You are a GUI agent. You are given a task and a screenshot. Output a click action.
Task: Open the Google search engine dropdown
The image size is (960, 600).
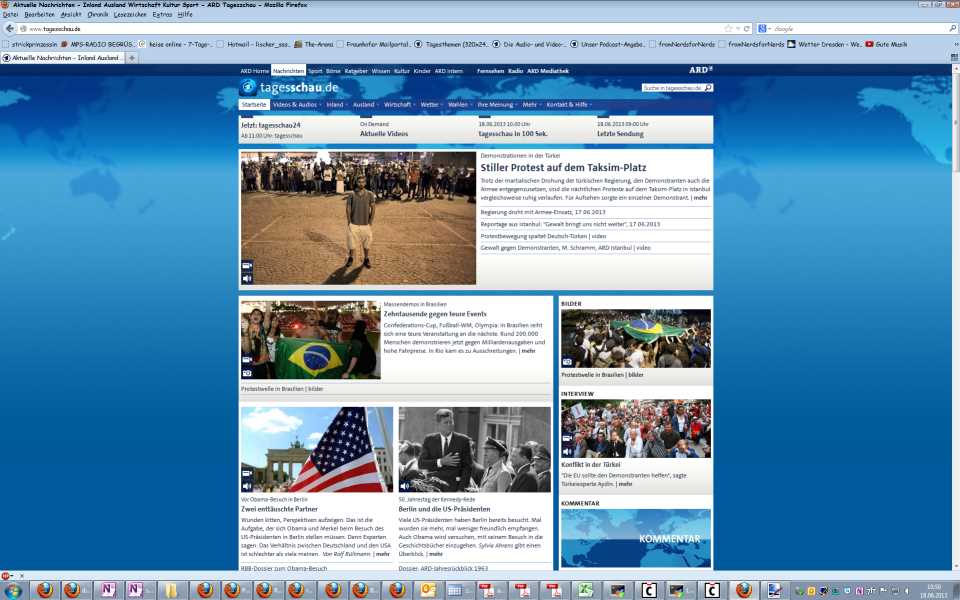[765, 29]
